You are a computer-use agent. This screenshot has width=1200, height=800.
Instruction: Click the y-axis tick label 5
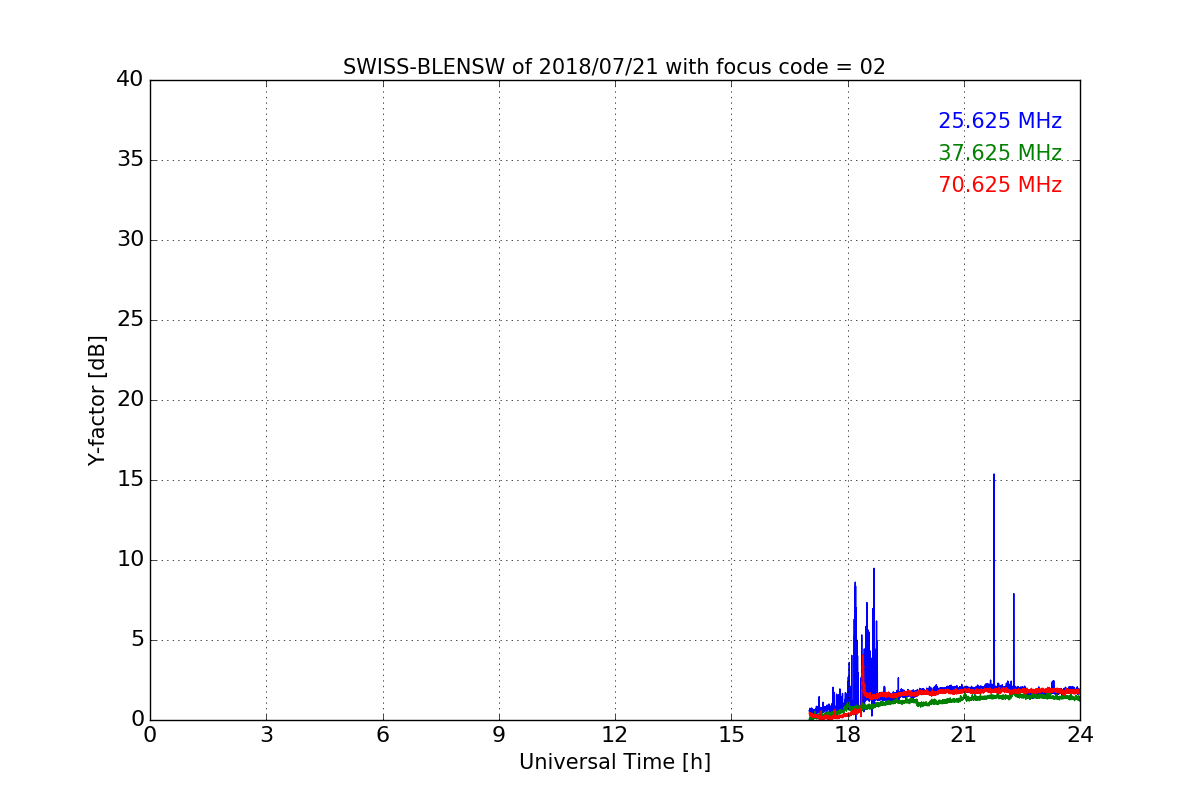137,640
